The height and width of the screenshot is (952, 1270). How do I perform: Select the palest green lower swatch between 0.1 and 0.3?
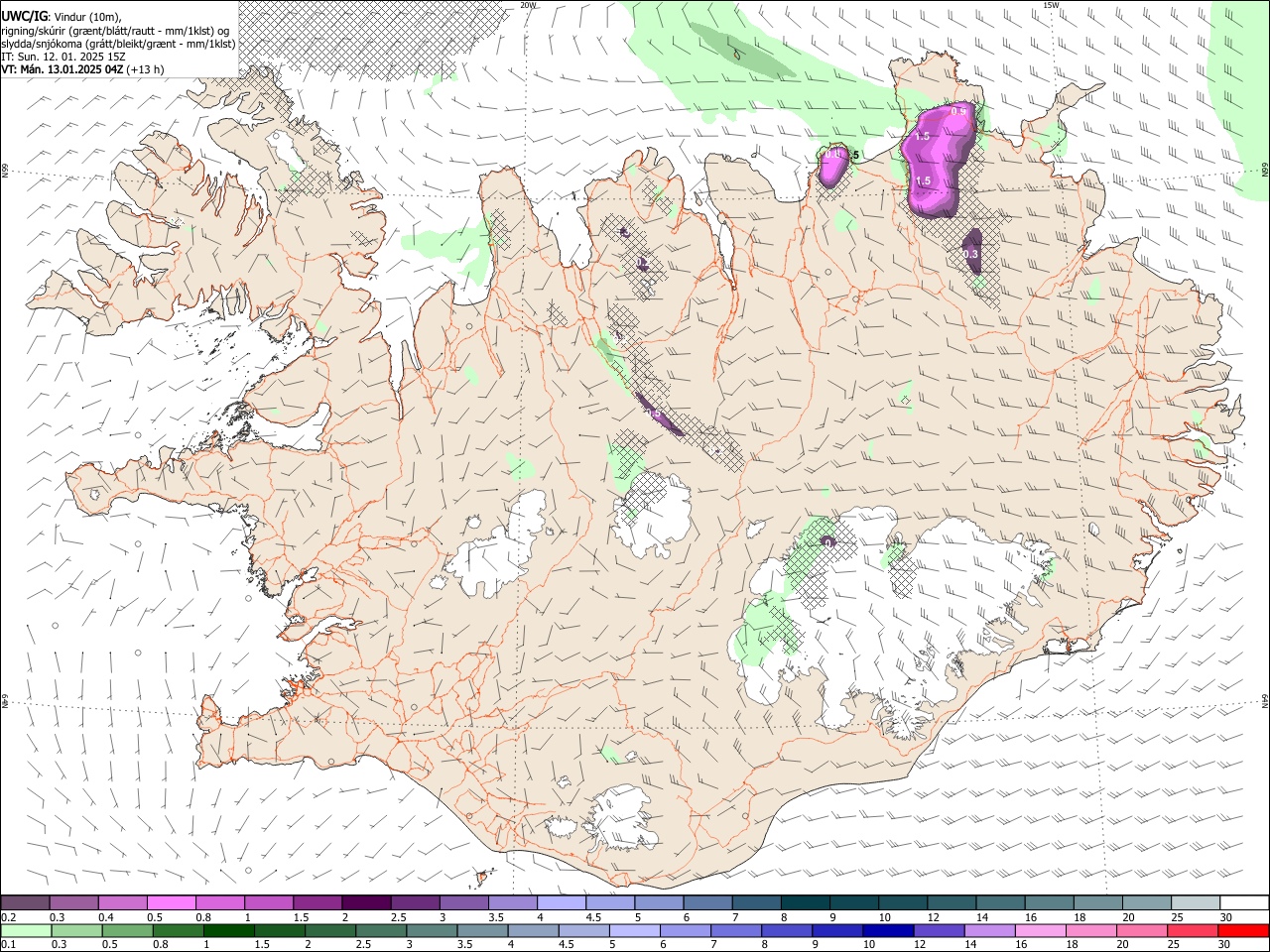coord(27,931)
